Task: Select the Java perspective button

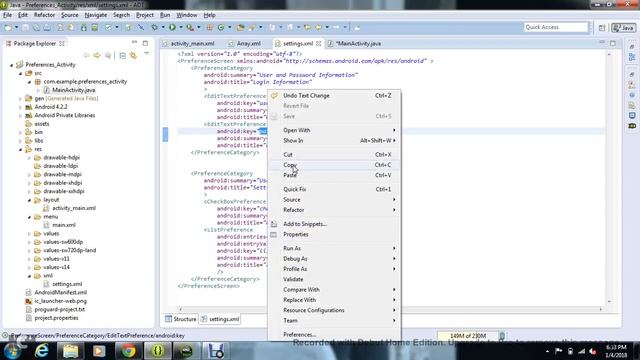Action: click(x=623, y=28)
